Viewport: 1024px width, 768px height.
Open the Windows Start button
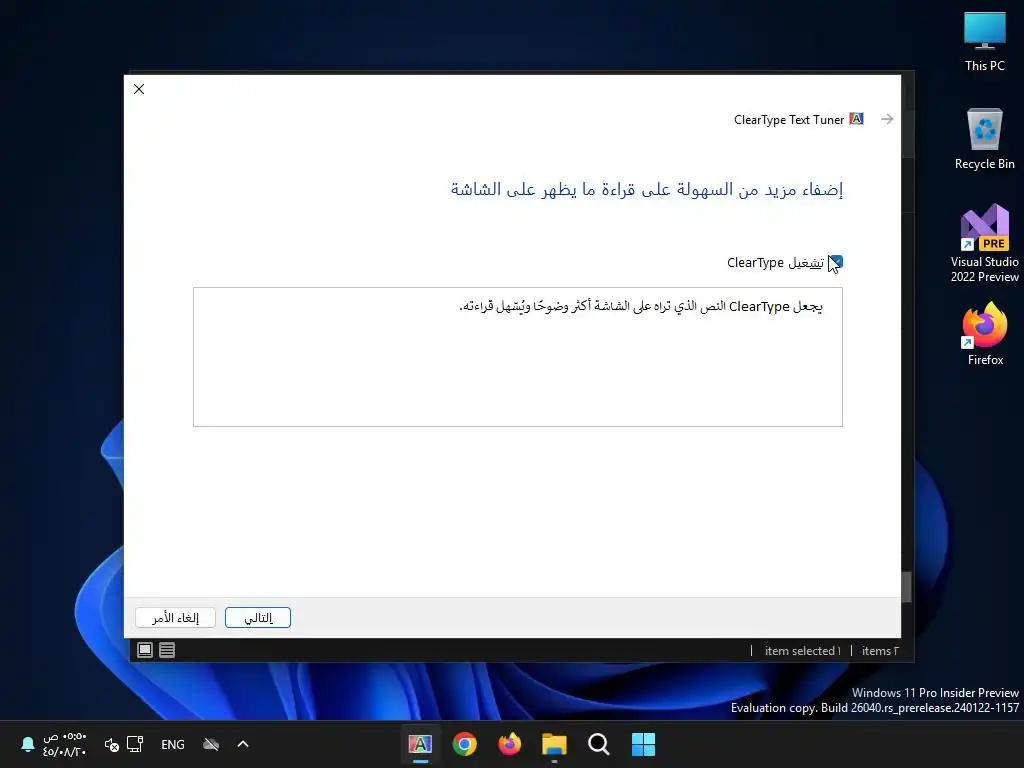[643, 744]
